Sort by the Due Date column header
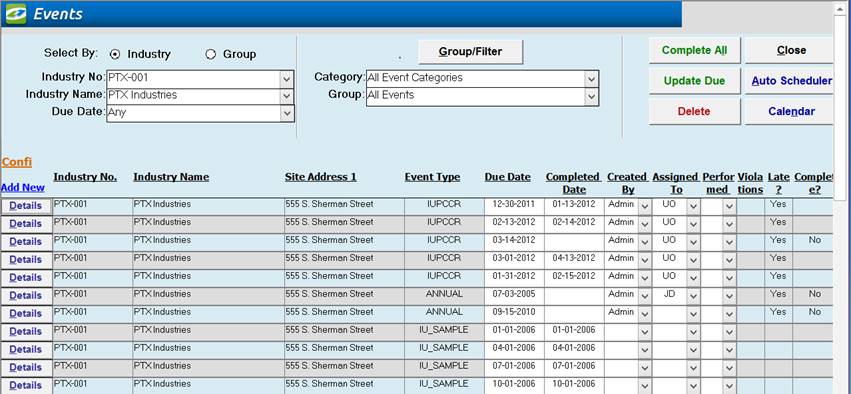This screenshot has width=851, height=394. 507,177
